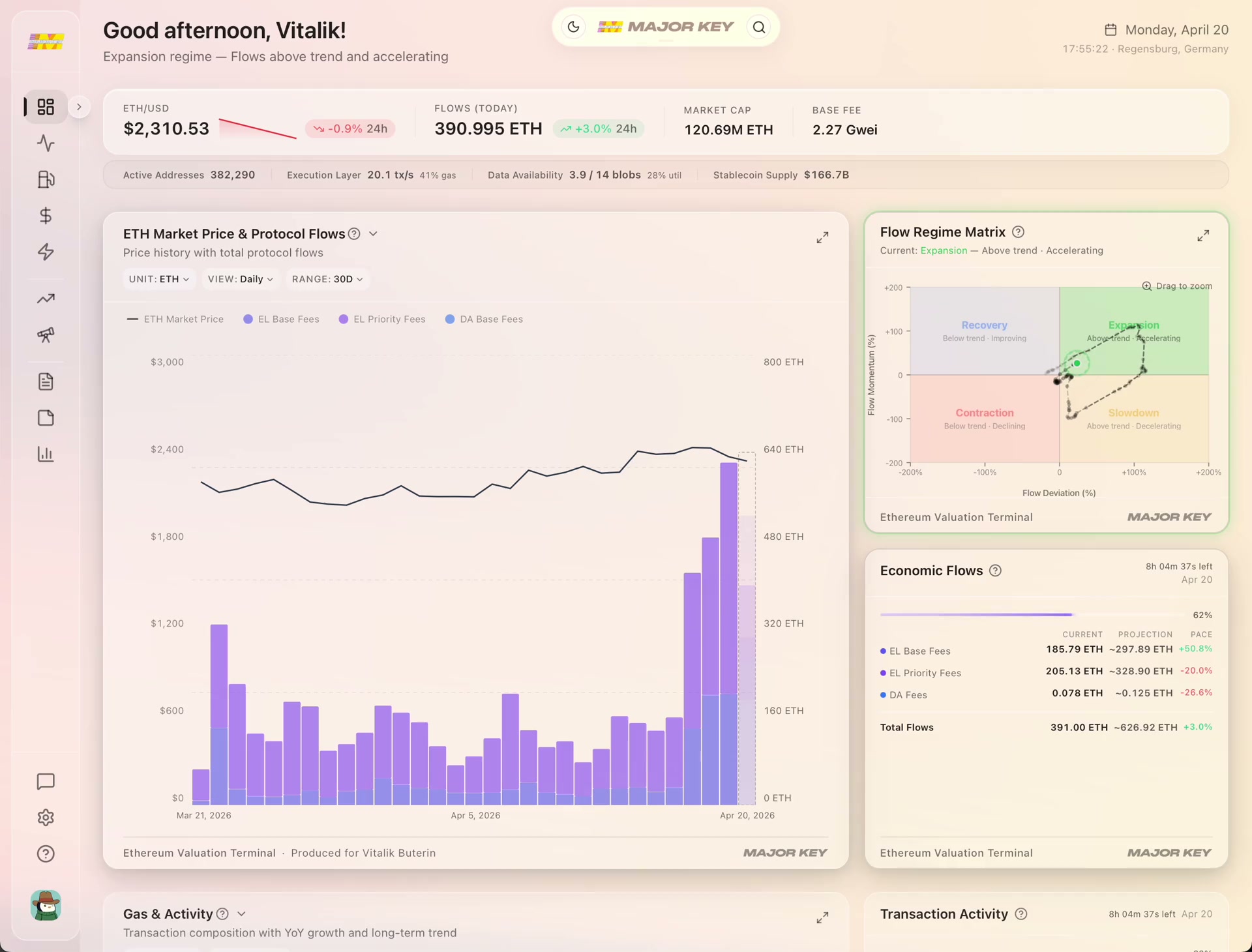This screenshot has height=952, width=1252.
Task: Open the VIEW: Daily dropdown
Action: click(241, 279)
